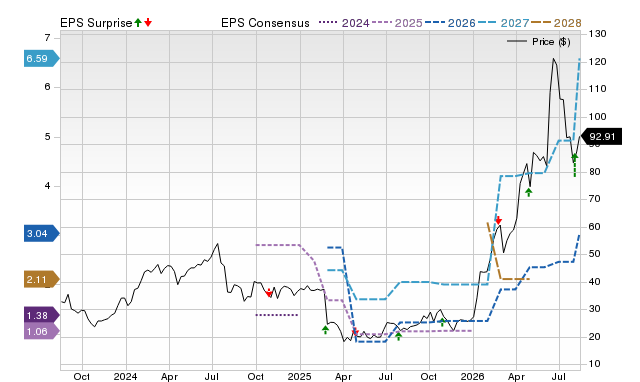Screen dimensions: 640x382
Task: Select the red EPS miss arrow just after April 2025
Action: click(x=355, y=331)
